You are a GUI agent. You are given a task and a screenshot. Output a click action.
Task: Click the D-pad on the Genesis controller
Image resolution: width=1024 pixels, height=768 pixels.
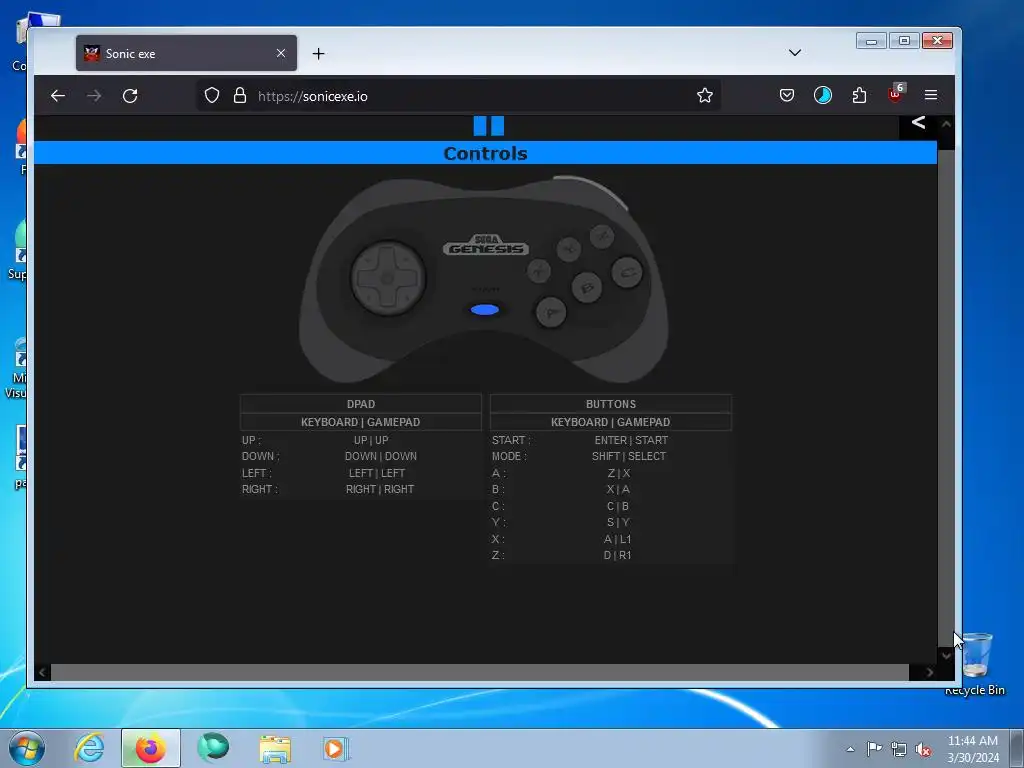click(x=388, y=278)
